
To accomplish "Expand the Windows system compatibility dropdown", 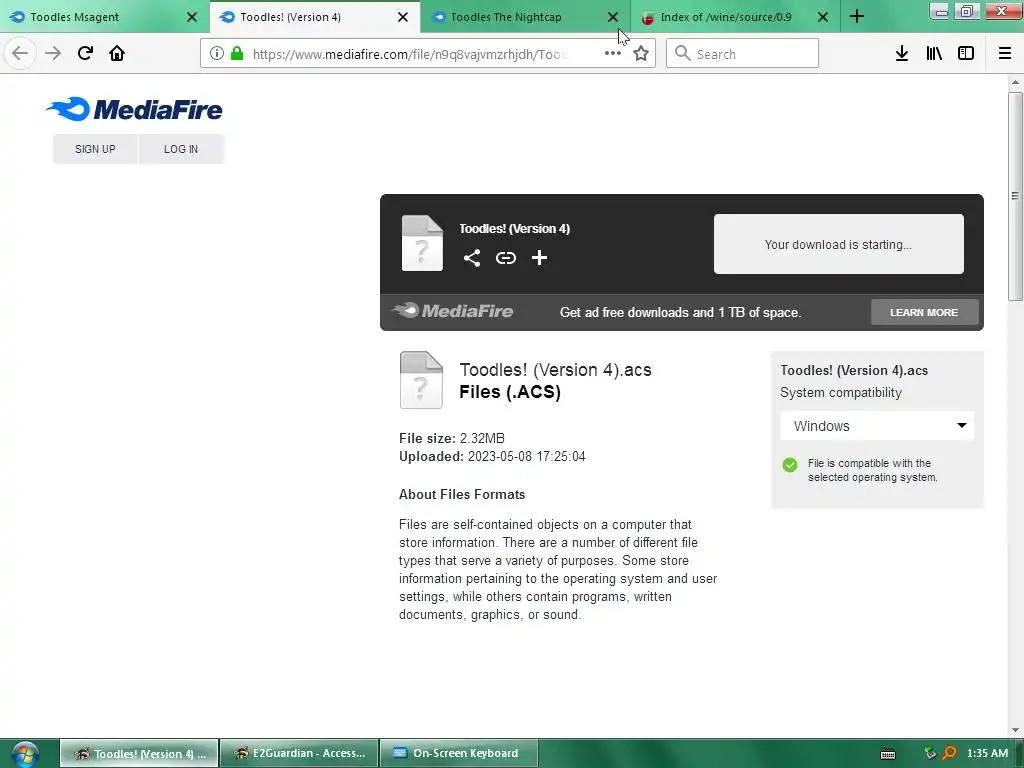I will click(877, 426).
